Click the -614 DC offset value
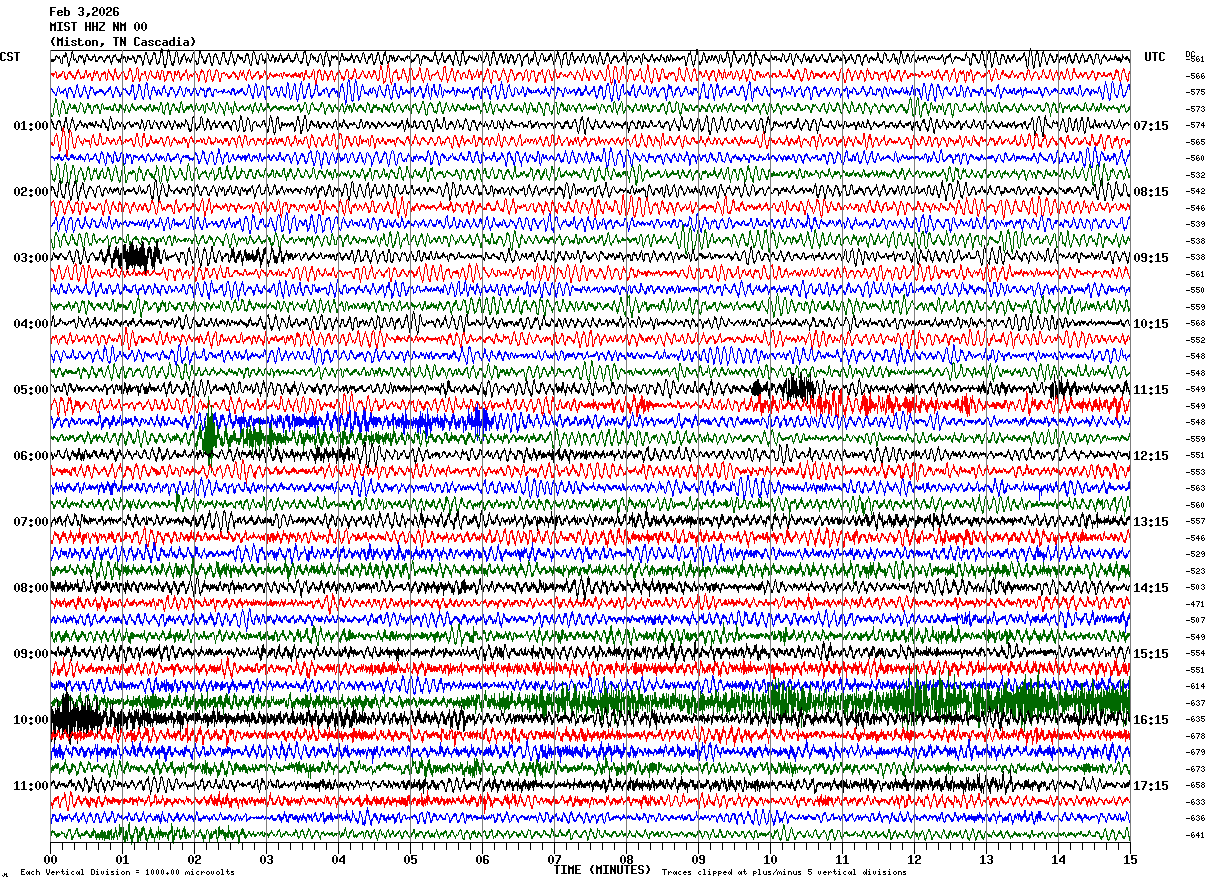Screen dimensions: 1210x886 1195,686
